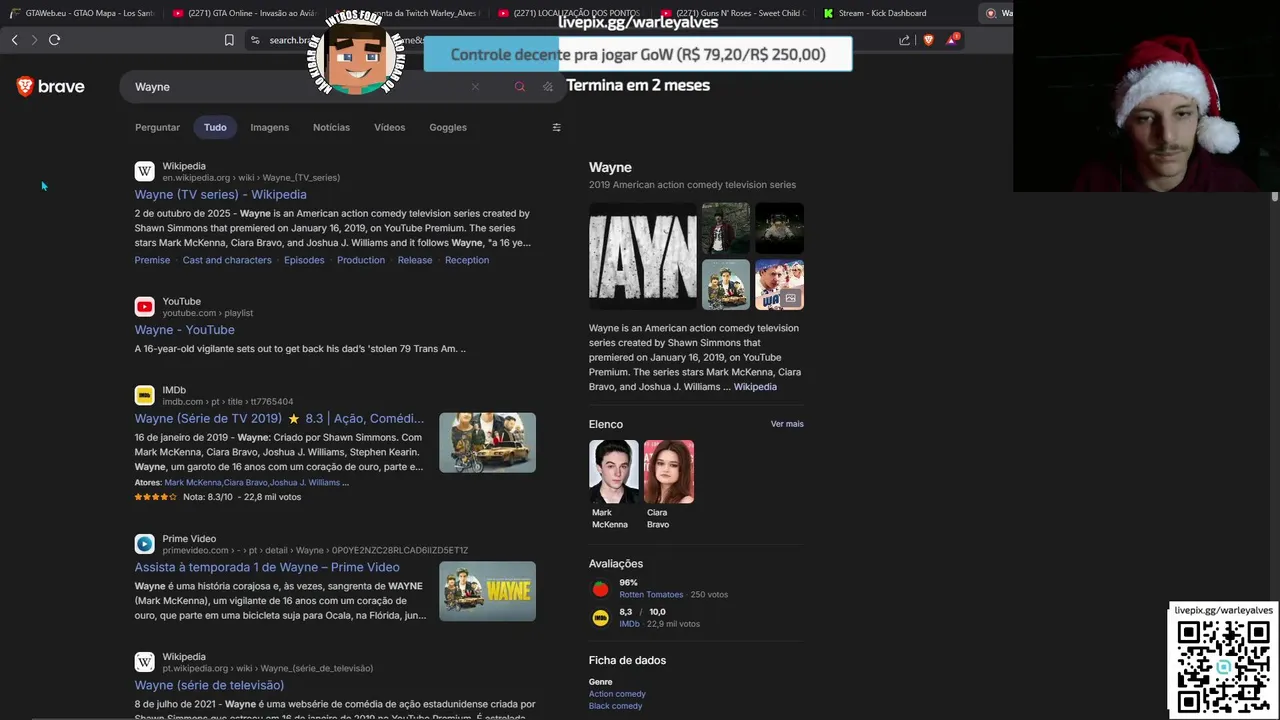Reload the current page
This screenshot has height=720, width=1280.
click(x=54, y=40)
